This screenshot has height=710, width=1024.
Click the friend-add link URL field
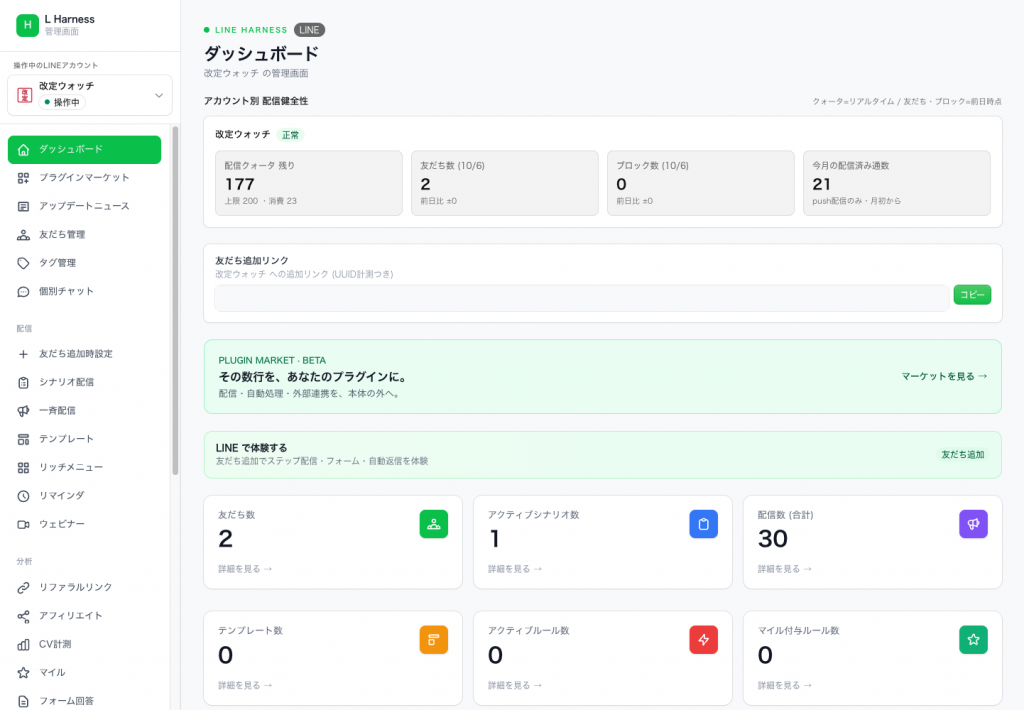coord(581,298)
